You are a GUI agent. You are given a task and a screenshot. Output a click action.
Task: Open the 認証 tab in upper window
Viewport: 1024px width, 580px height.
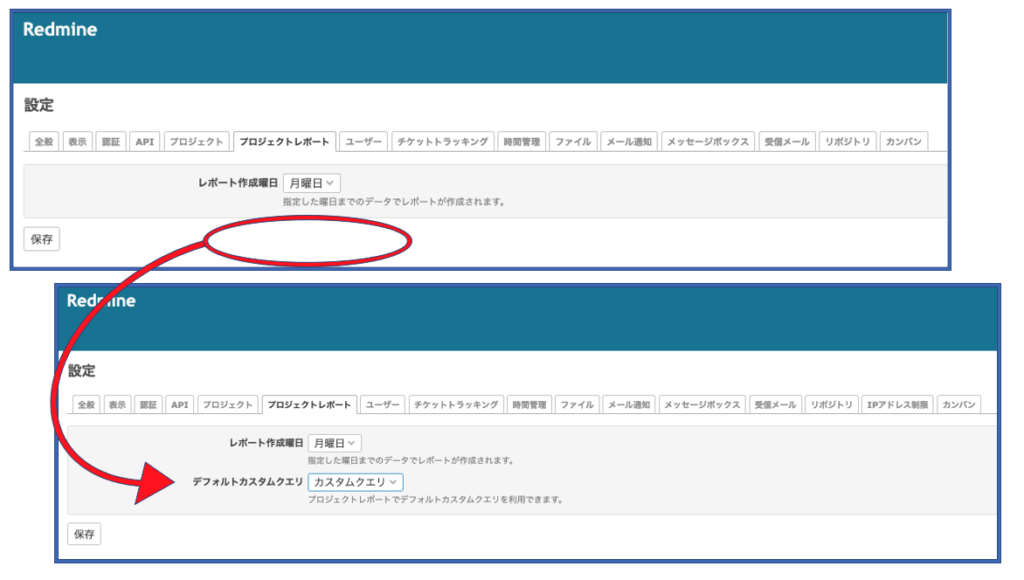click(x=111, y=142)
